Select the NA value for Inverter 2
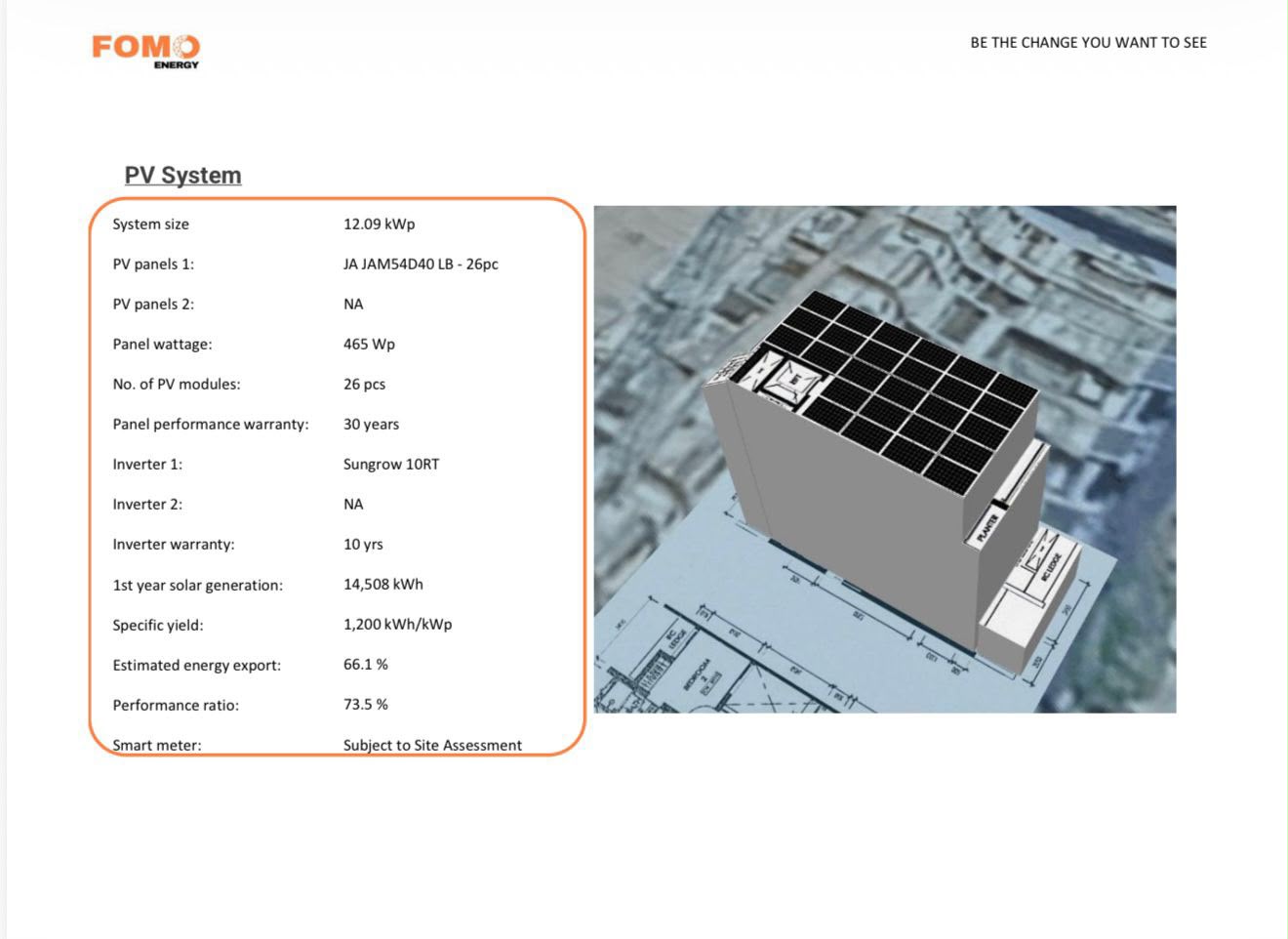This screenshot has width=1288, height=939. pos(353,505)
